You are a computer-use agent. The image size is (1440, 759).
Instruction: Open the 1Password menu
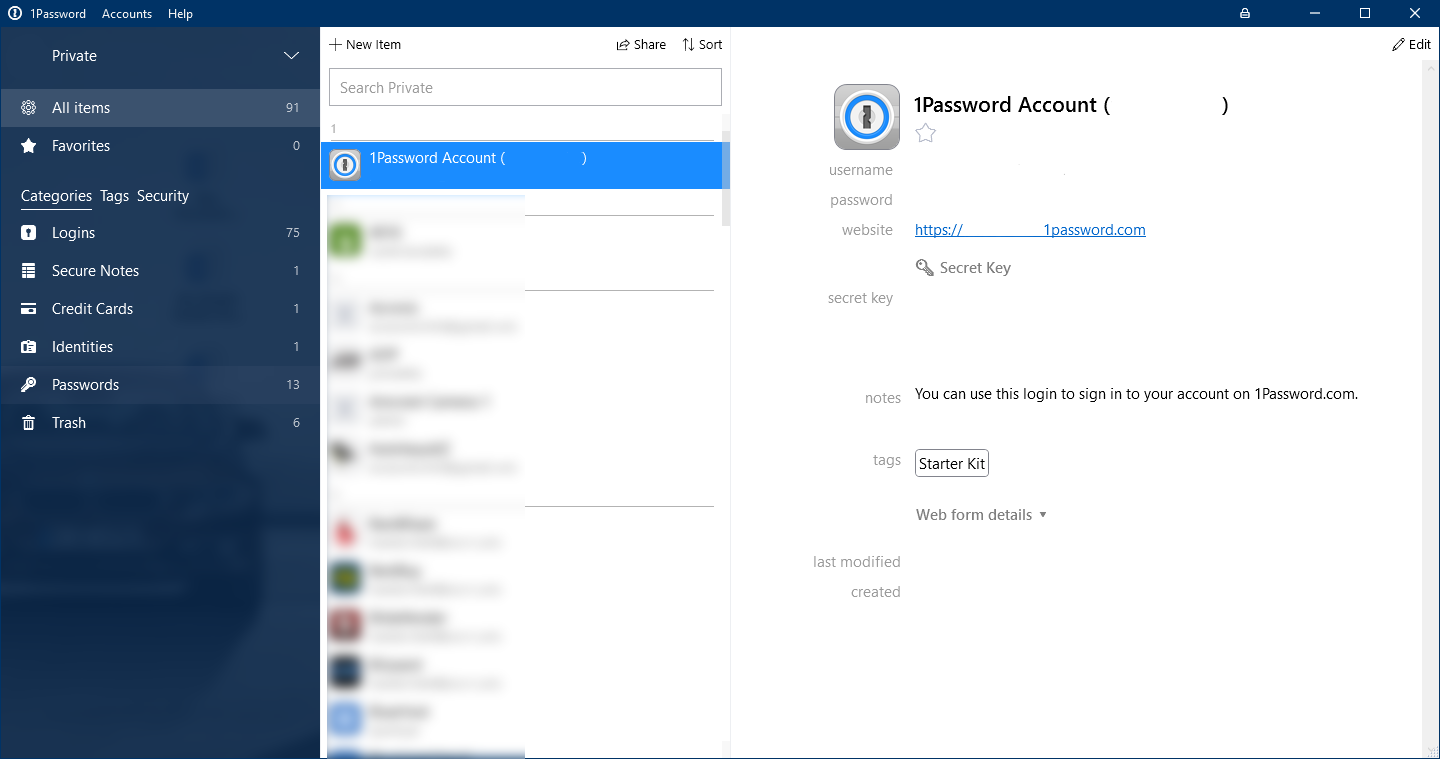(x=58, y=14)
